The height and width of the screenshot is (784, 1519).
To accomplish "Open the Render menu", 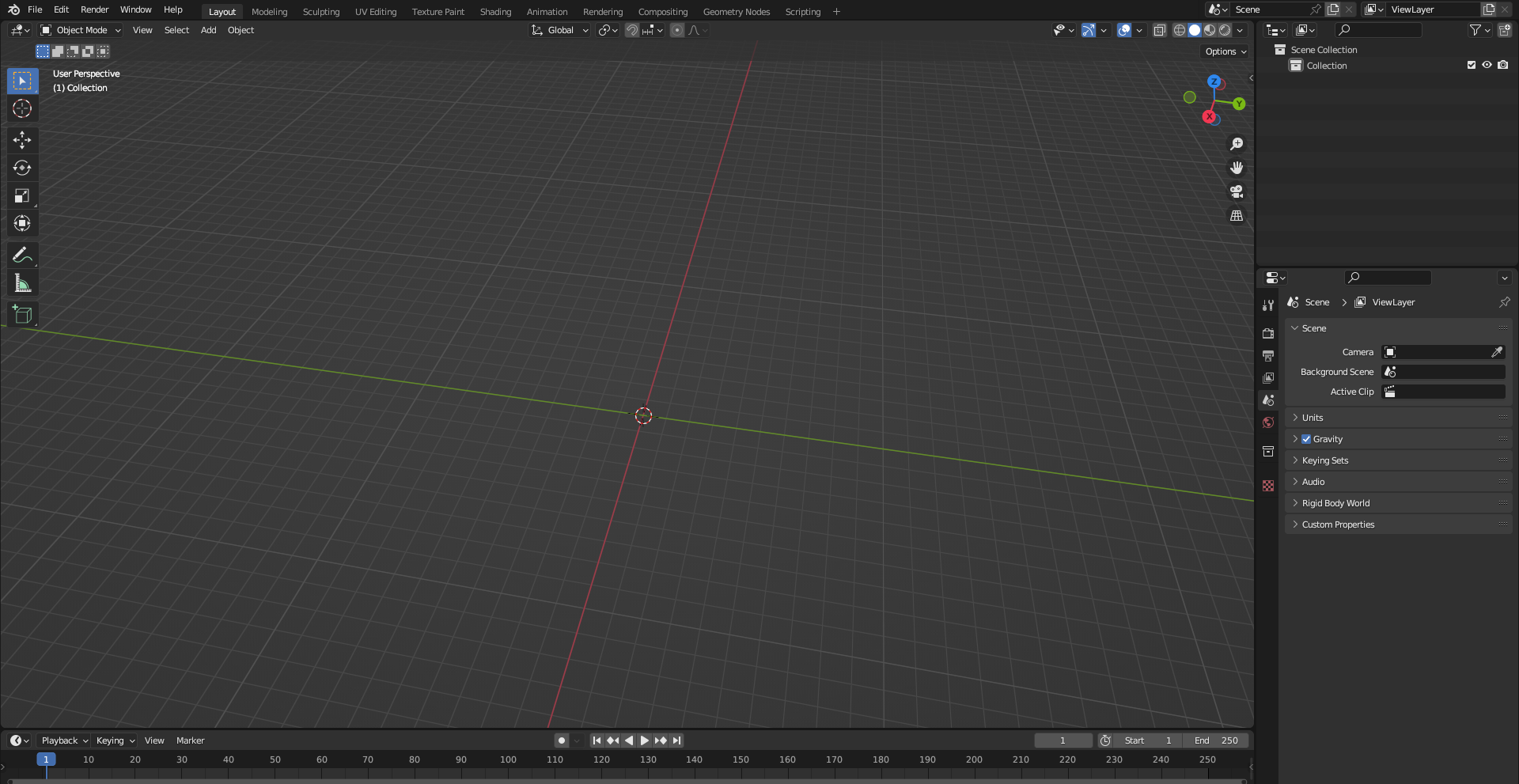I will 95,9.
